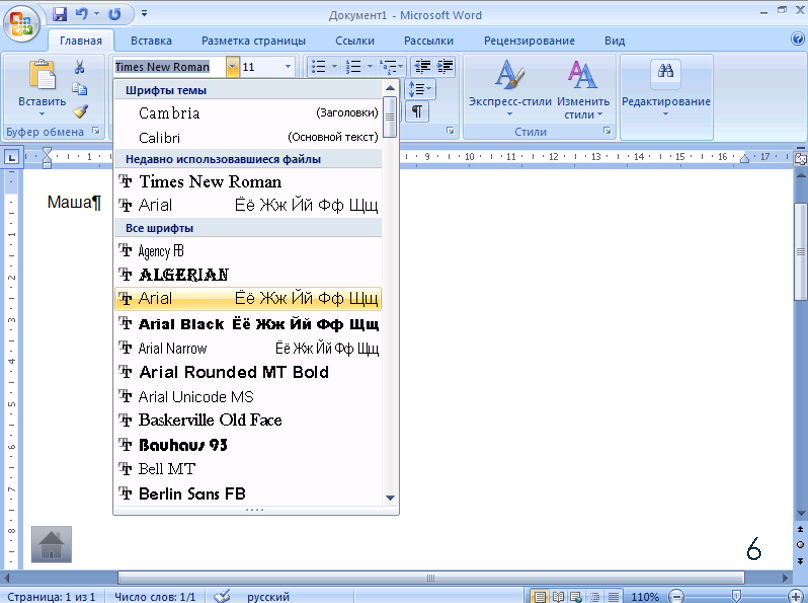Click the home icon button

(52, 544)
